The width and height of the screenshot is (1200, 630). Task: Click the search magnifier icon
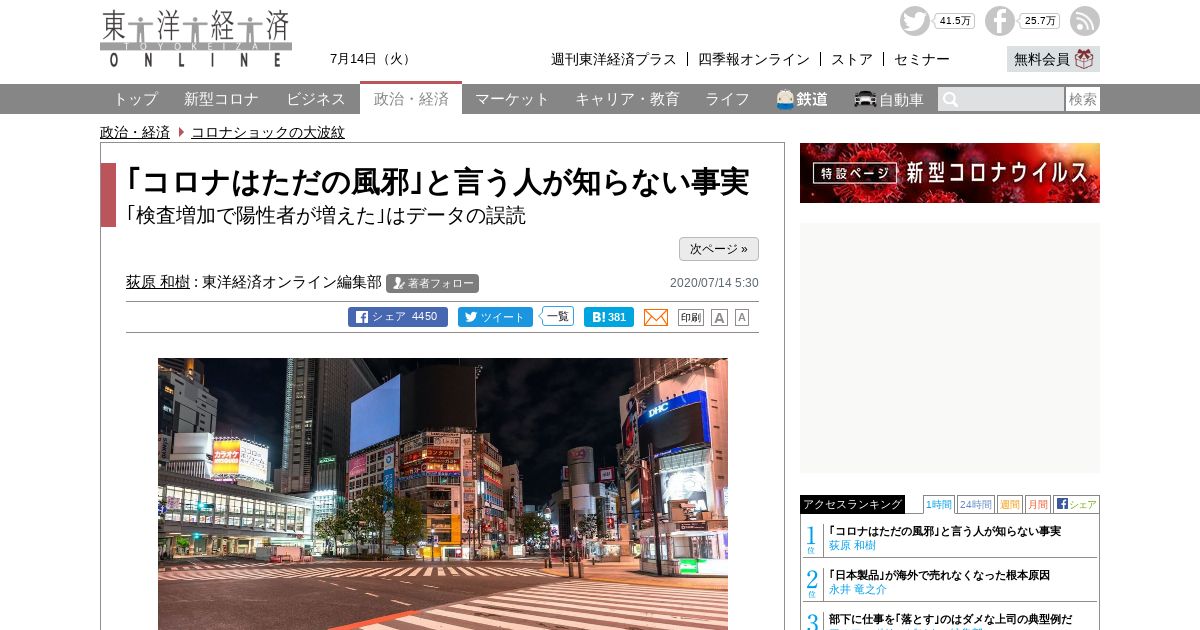[x=951, y=99]
